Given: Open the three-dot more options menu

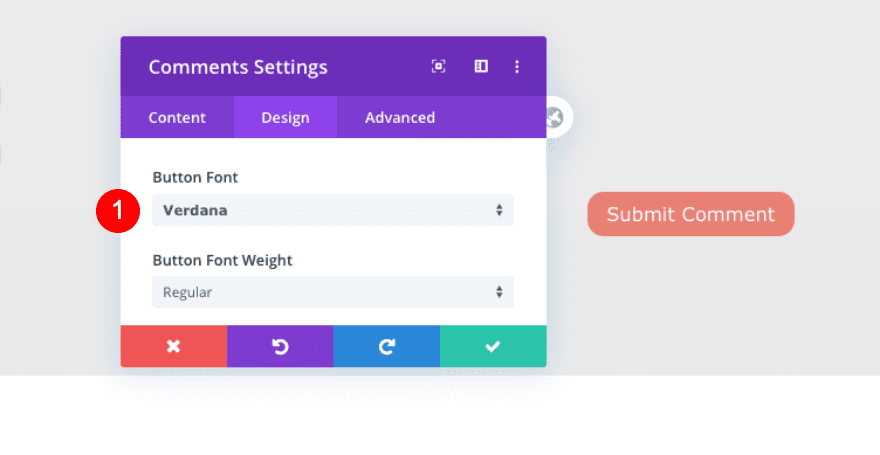Looking at the screenshot, I should point(517,67).
